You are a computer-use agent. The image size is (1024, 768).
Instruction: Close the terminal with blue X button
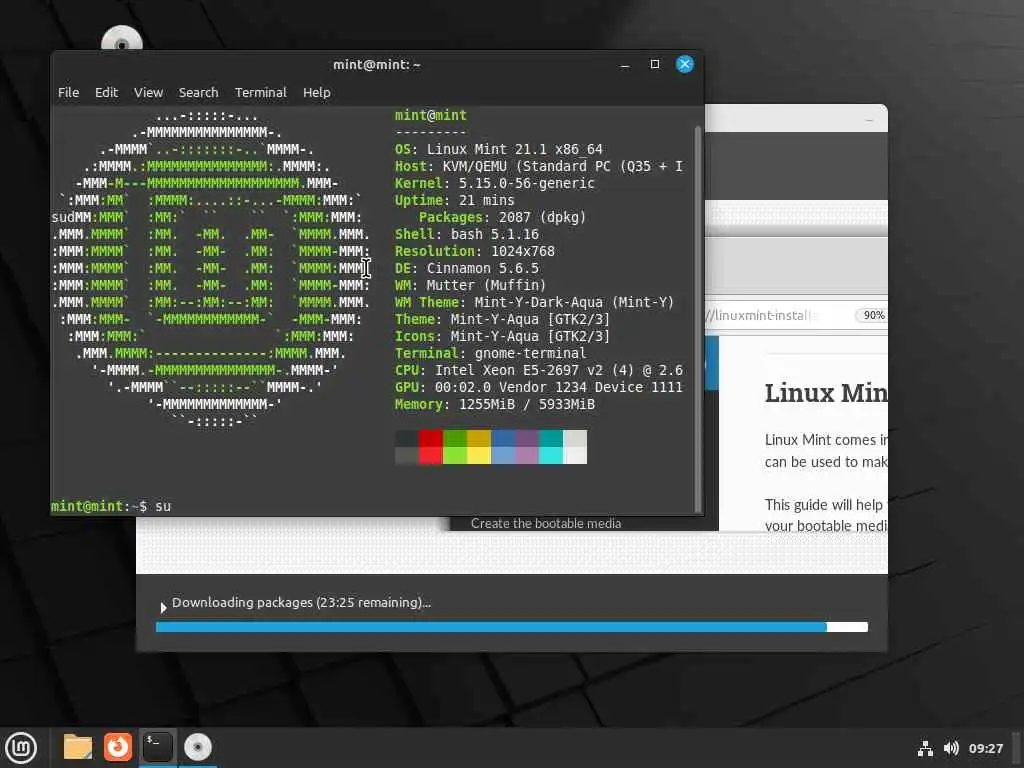click(684, 64)
